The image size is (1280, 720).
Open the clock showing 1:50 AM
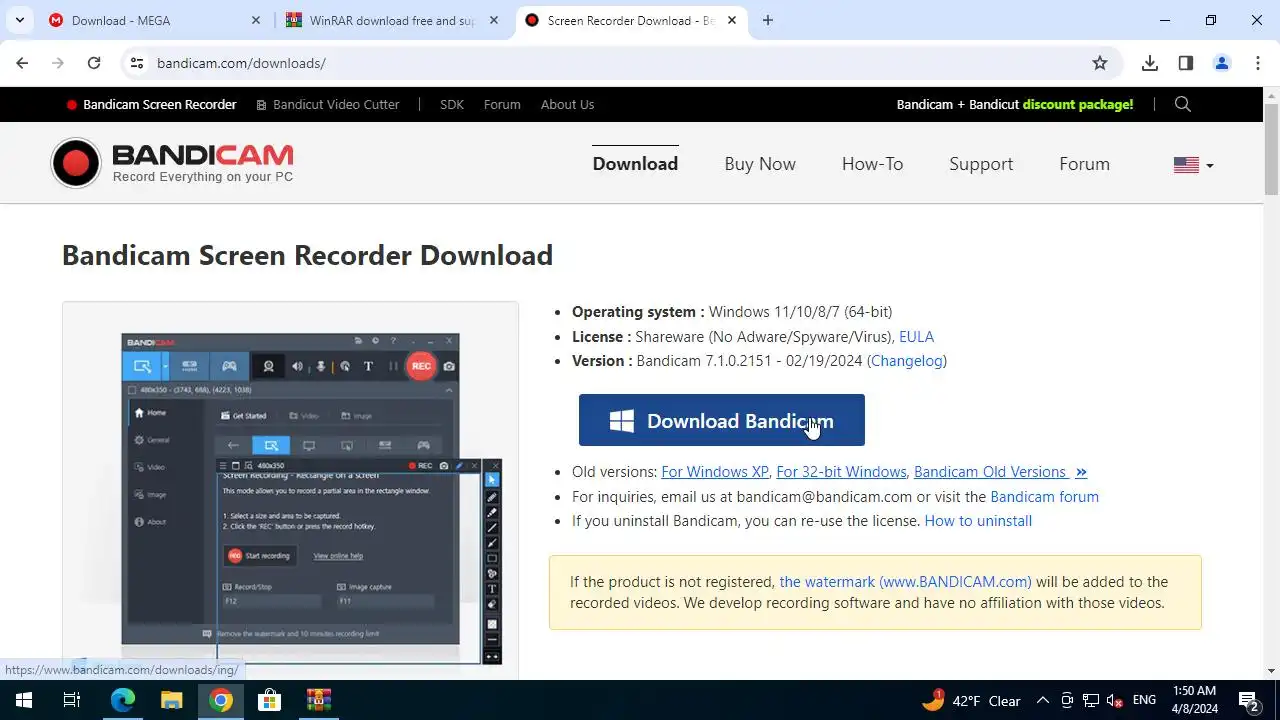pos(1194,700)
